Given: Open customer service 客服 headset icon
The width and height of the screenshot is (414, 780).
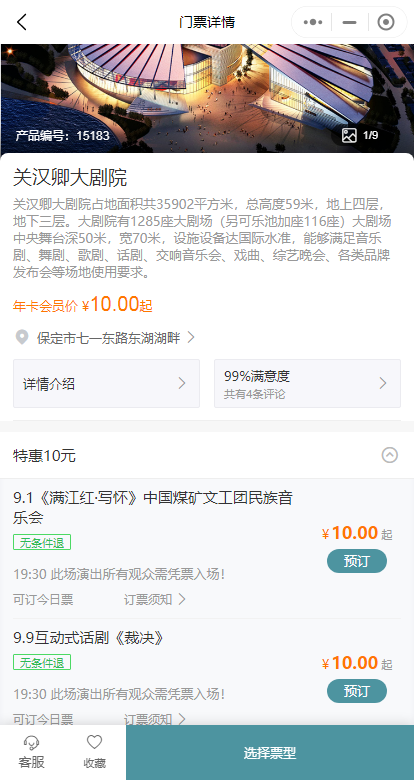Looking at the screenshot, I should [31, 743].
